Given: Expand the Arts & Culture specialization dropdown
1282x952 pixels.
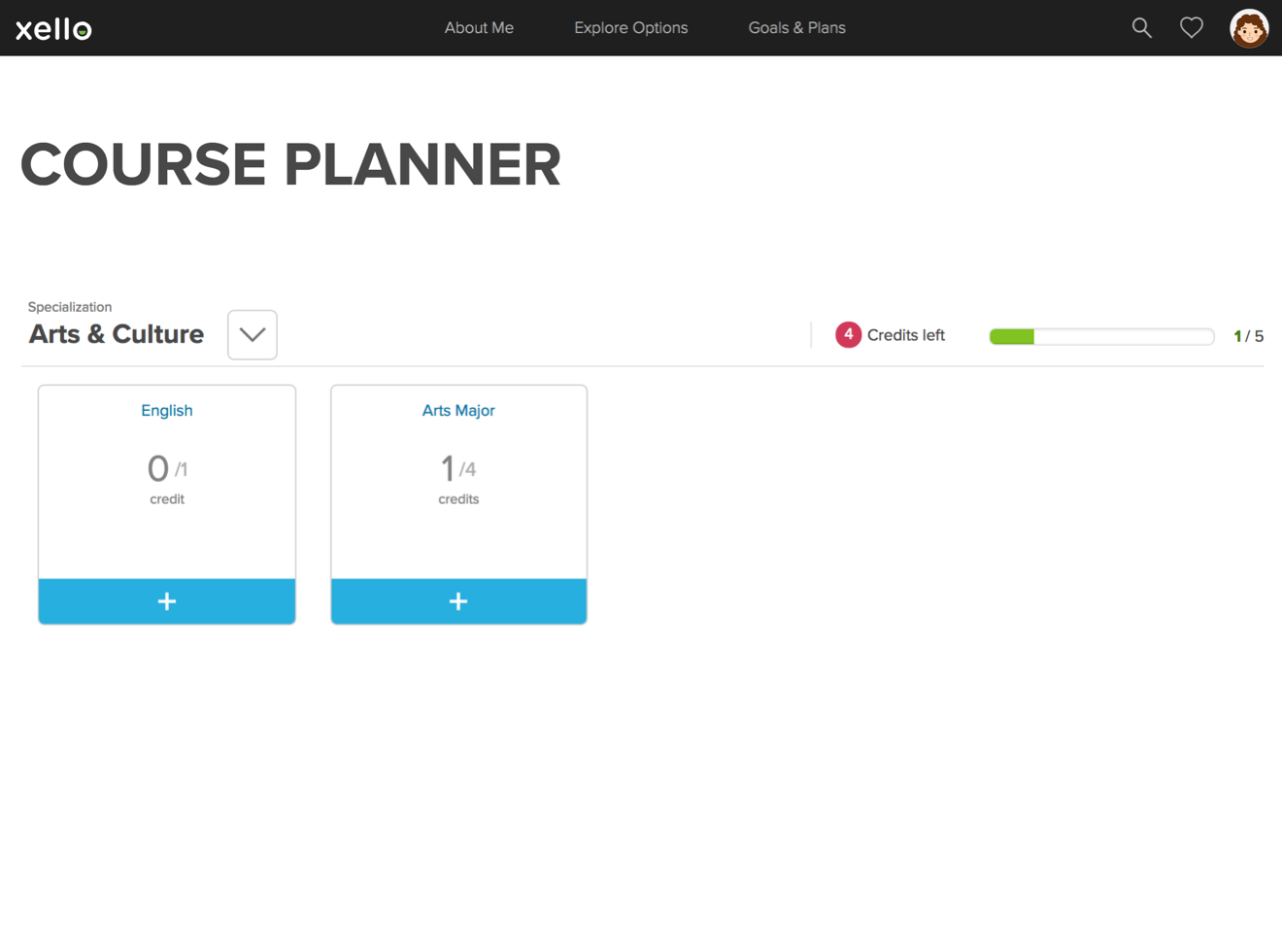Looking at the screenshot, I should coord(252,334).
